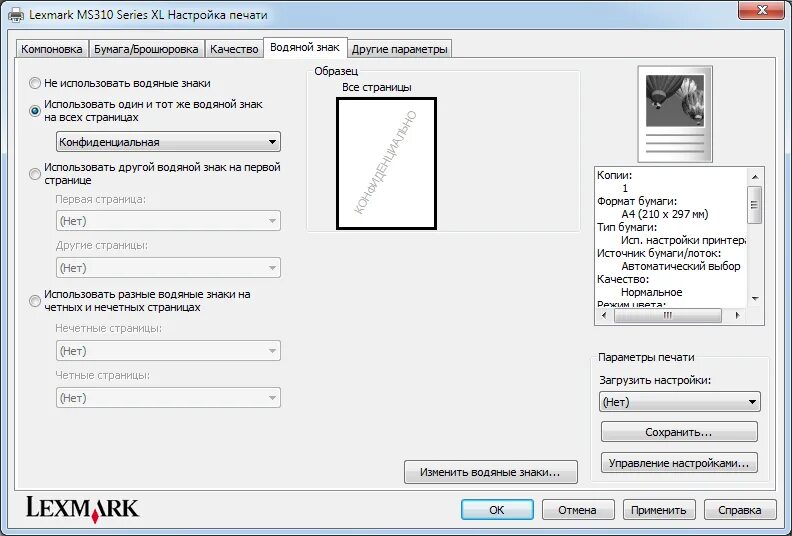Click summary list scroll down arrow

755,299
